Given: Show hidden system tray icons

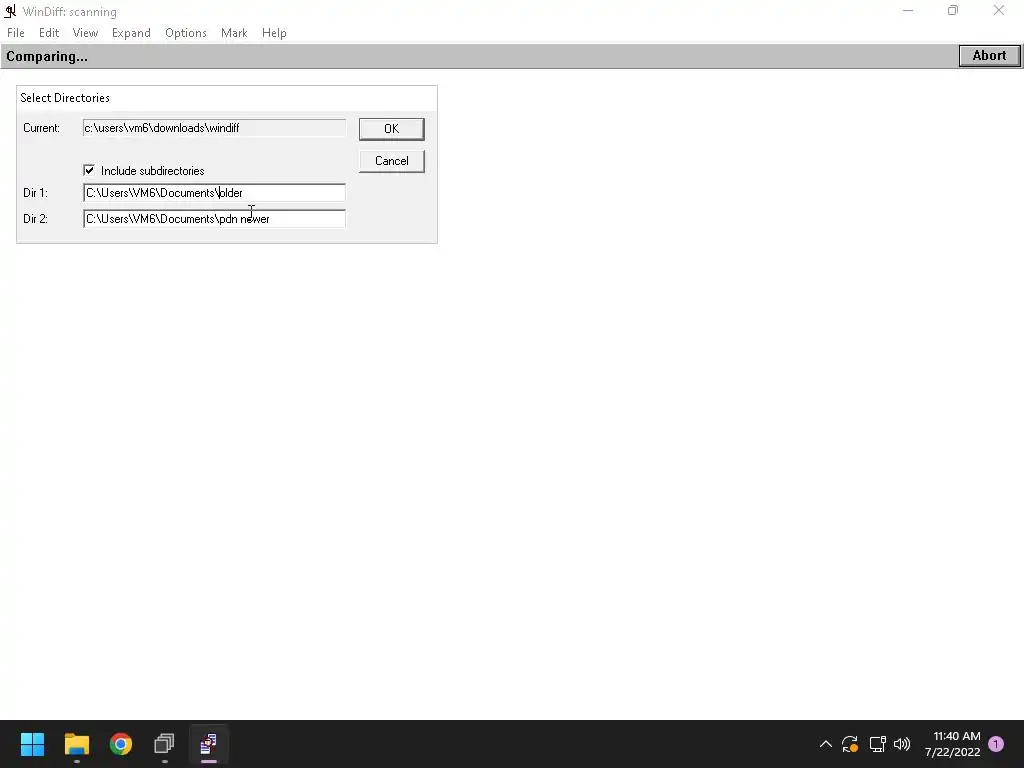Looking at the screenshot, I should [825, 744].
